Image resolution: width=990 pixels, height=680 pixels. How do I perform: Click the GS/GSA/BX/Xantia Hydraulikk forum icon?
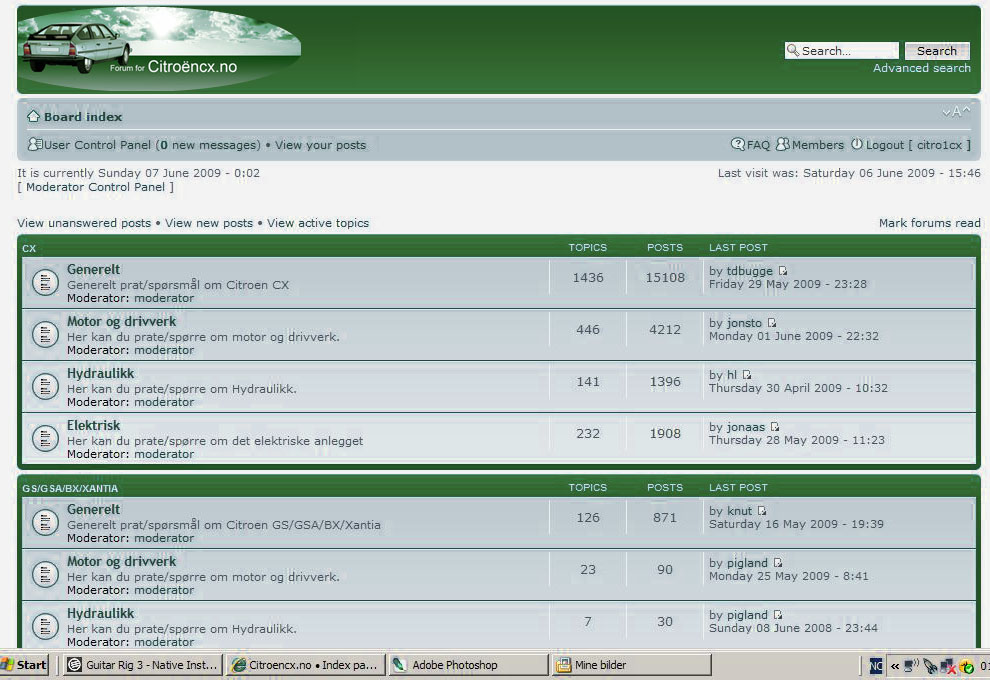point(45,626)
